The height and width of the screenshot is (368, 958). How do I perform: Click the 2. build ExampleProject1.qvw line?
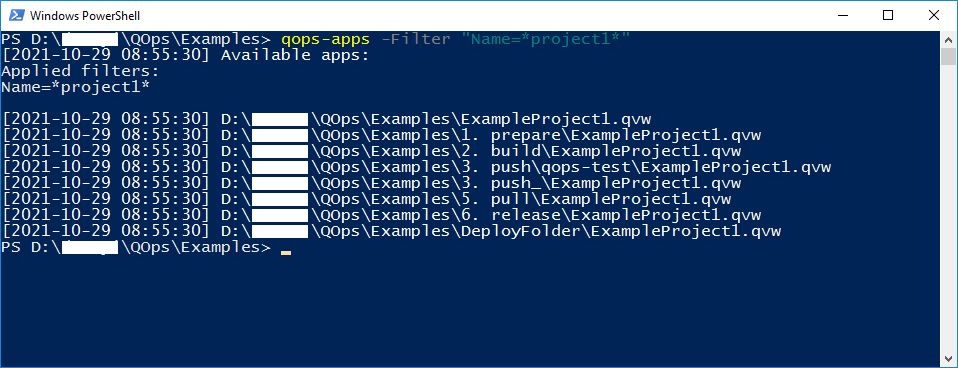pyautogui.click(x=371, y=151)
